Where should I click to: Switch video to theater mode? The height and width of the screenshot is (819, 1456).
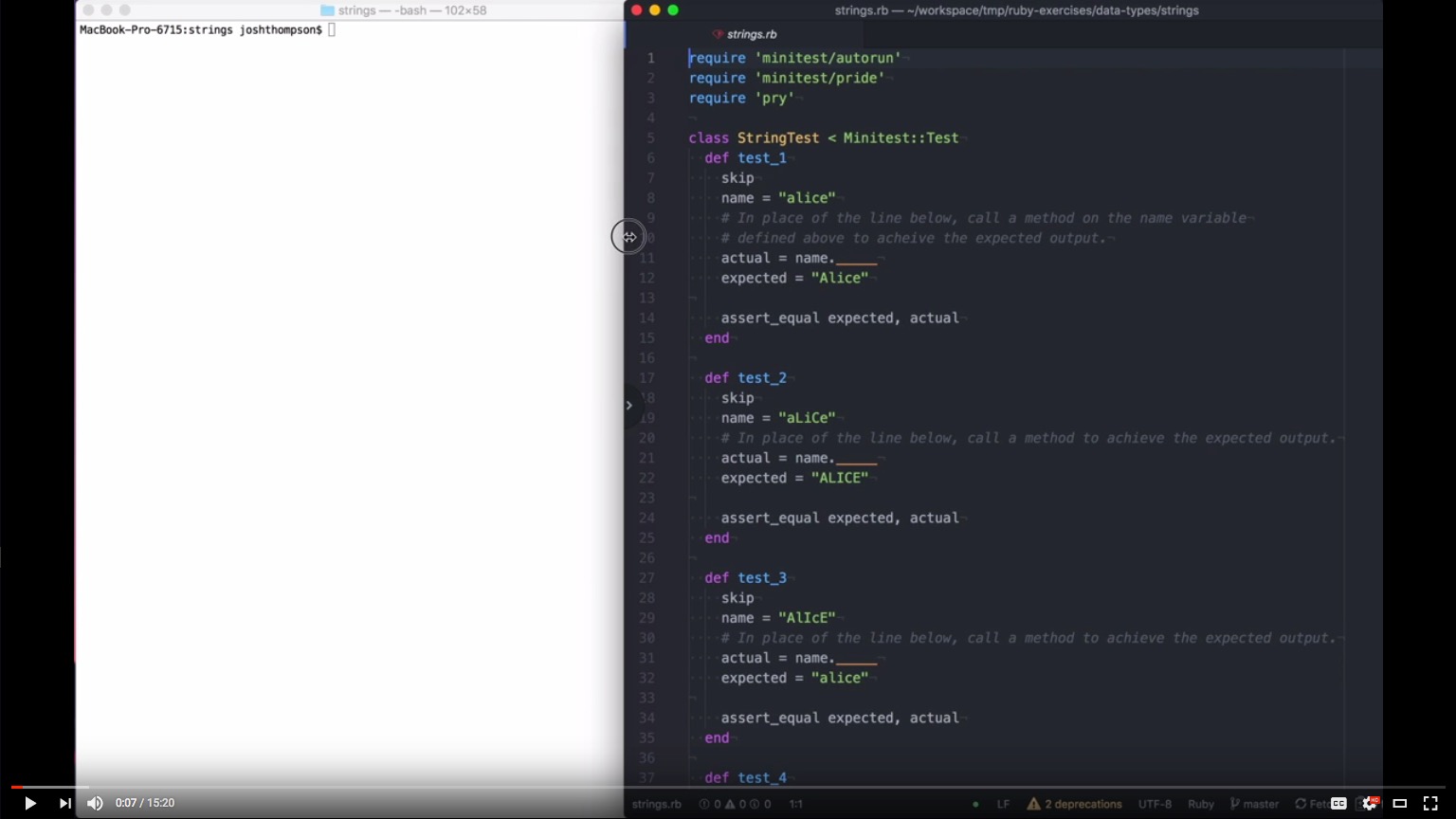coord(1399,803)
